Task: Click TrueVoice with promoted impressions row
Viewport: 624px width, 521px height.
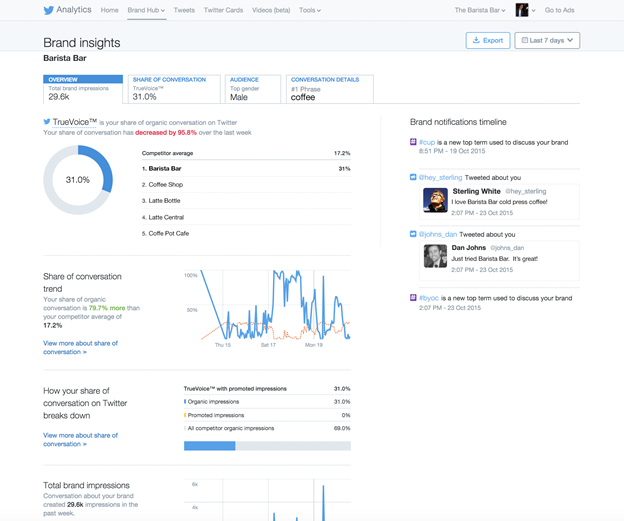Action: pyautogui.click(x=267, y=388)
